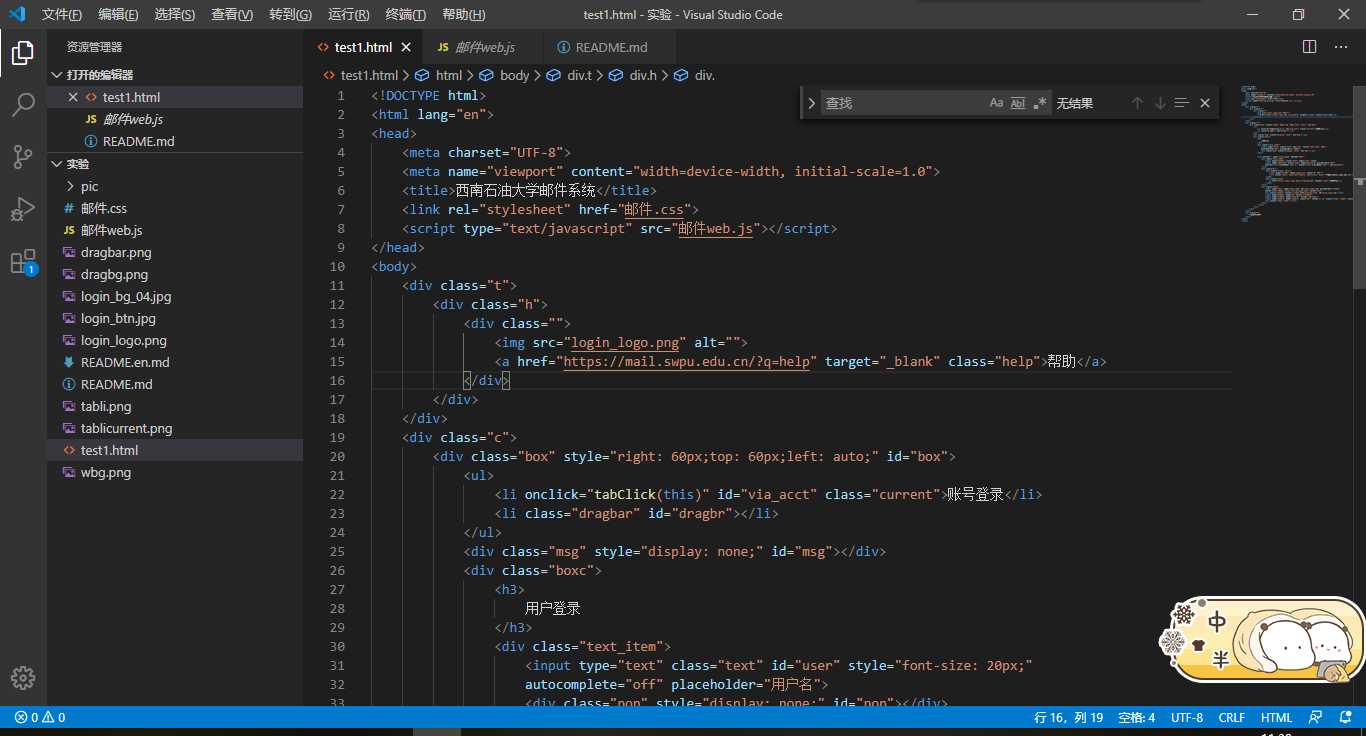Open the 运行(R) menu
The width and height of the screenshot is (1366, 736).
(348, 14)
